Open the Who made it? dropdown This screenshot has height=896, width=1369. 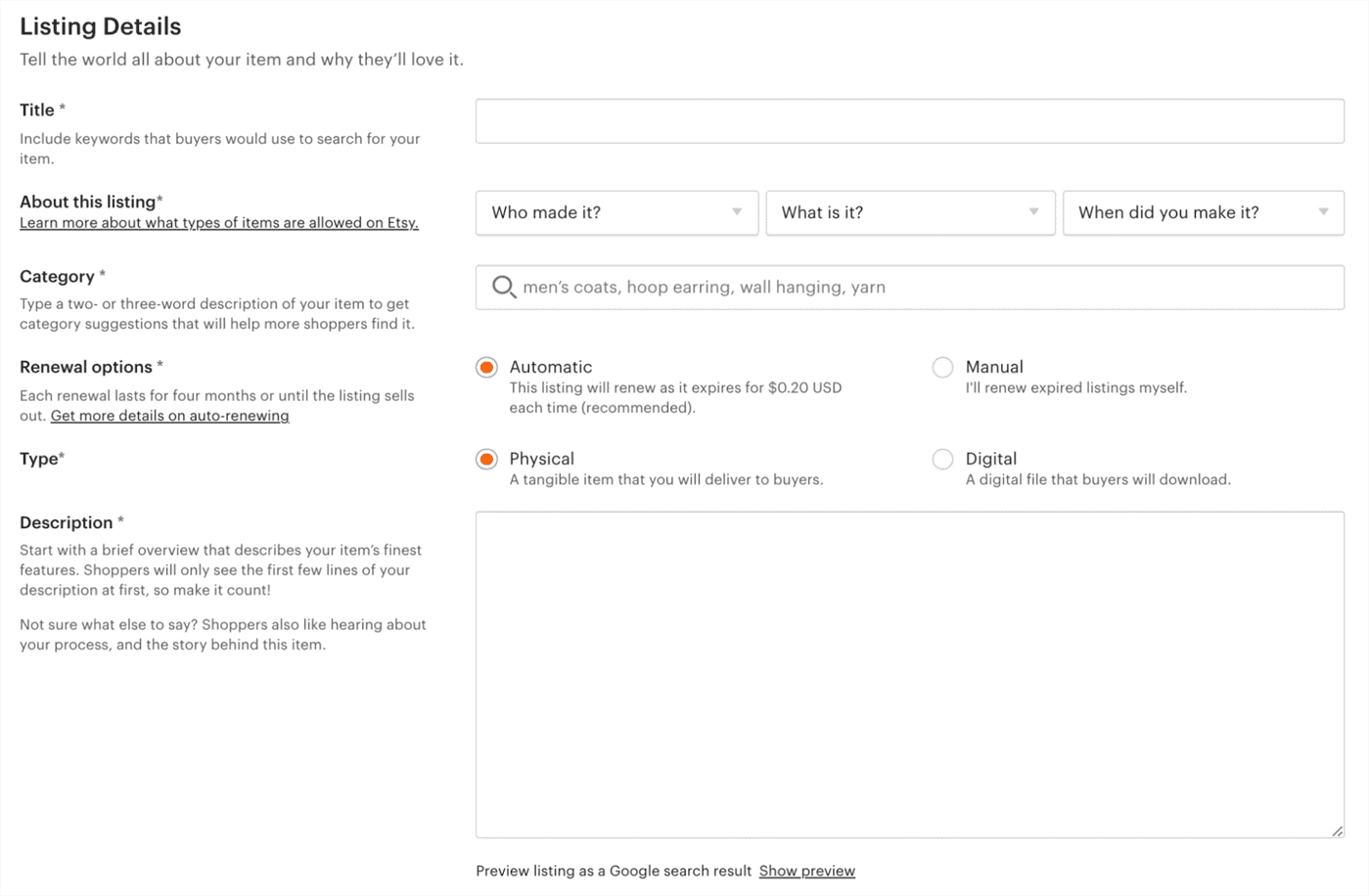click(x=616, y=212)
